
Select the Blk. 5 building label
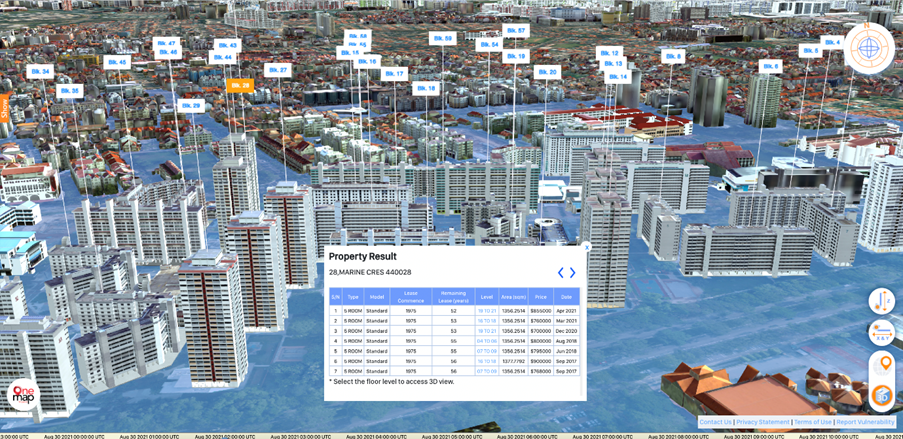click(x=810, y=51)
